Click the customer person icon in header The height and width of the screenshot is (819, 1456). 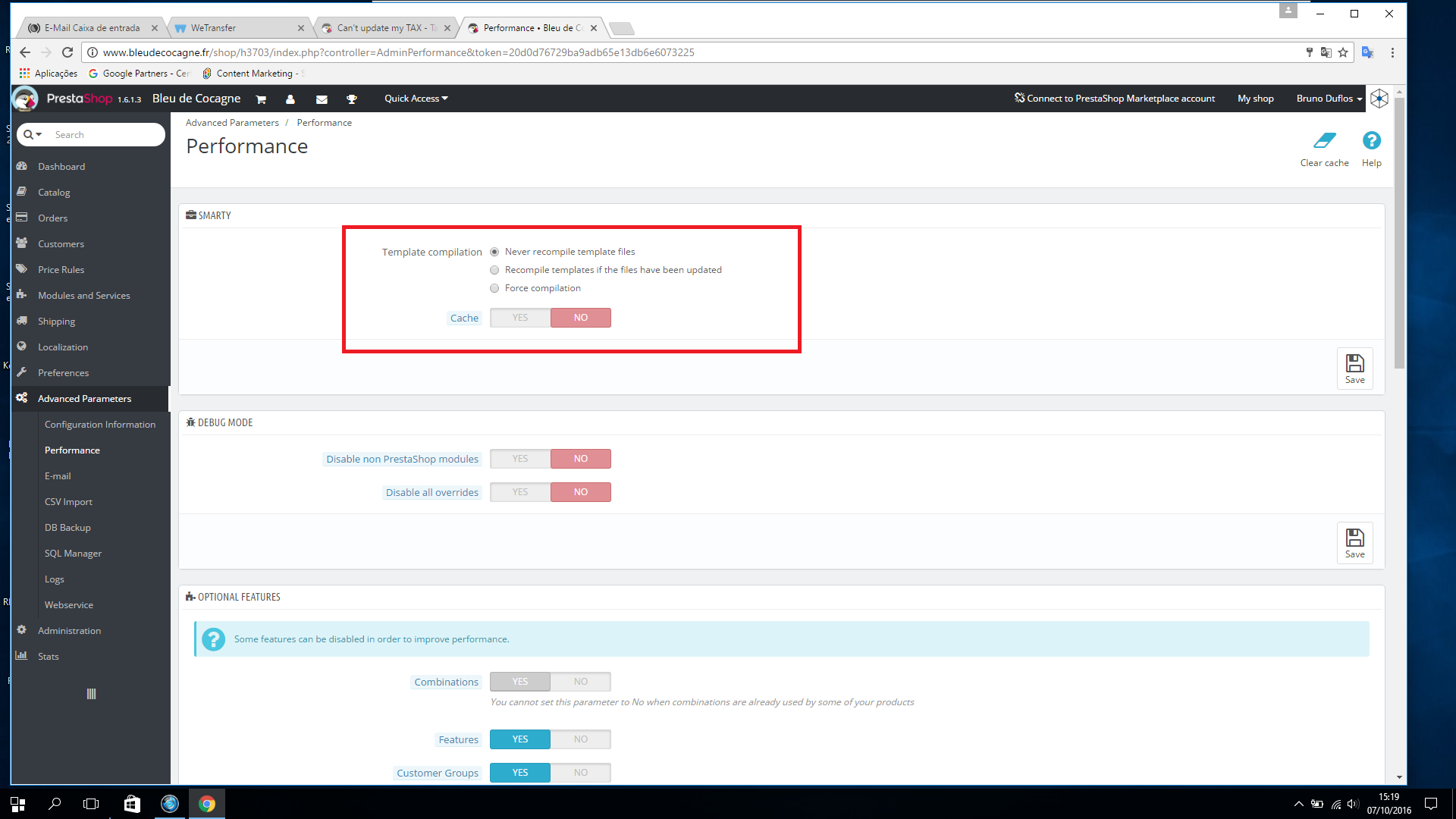coord(290,99)
